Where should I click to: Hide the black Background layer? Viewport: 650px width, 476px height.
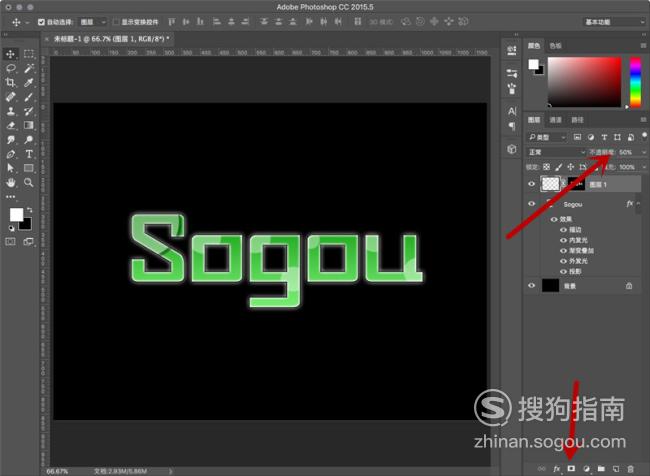(531, 286)
